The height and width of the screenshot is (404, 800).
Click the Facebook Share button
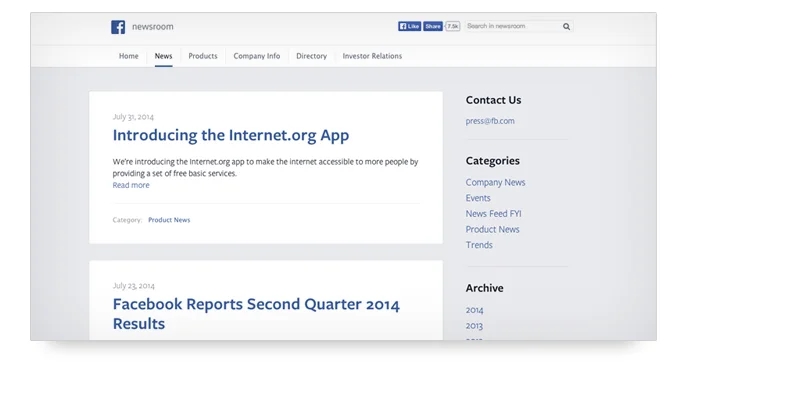click(x=433, y=26)
